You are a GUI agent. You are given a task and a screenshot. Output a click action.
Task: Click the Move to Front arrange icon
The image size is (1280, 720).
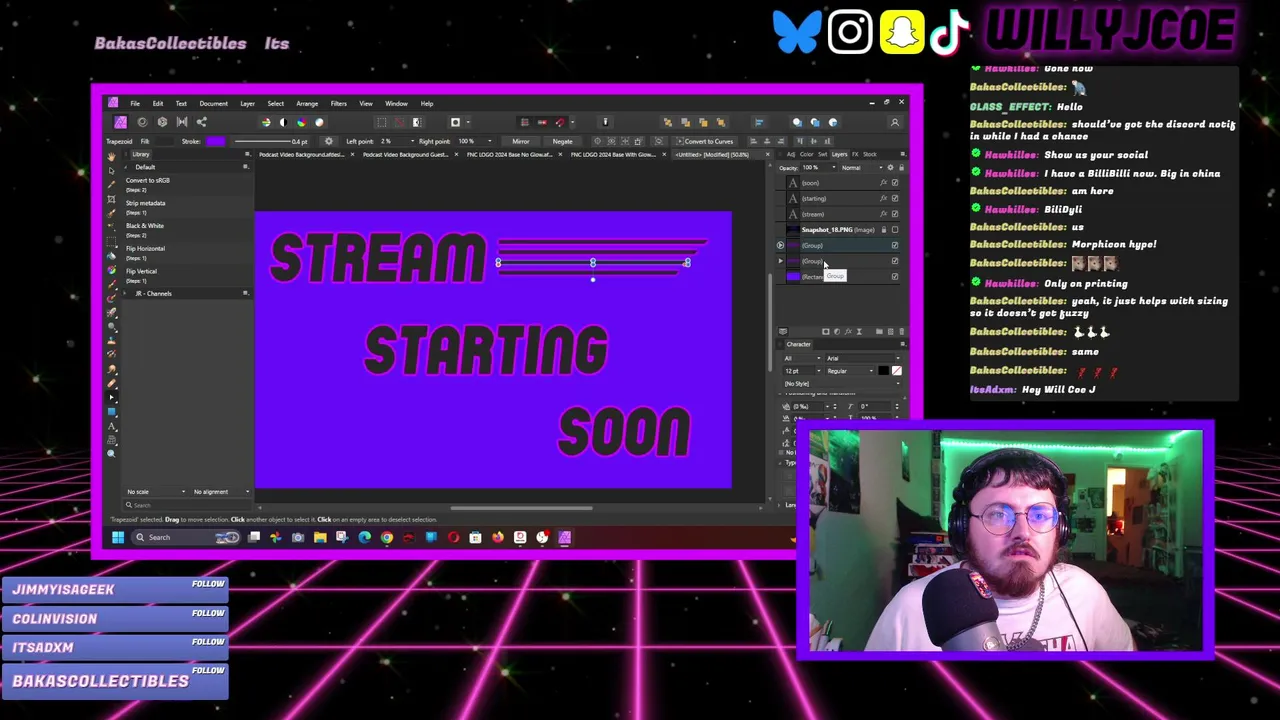(x=721, y=122)
